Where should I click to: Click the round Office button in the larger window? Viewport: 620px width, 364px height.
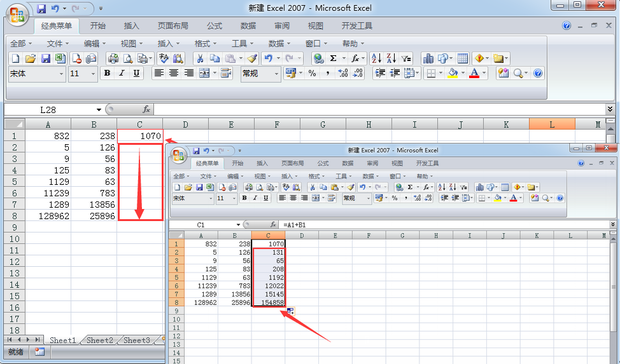(17, 15)
